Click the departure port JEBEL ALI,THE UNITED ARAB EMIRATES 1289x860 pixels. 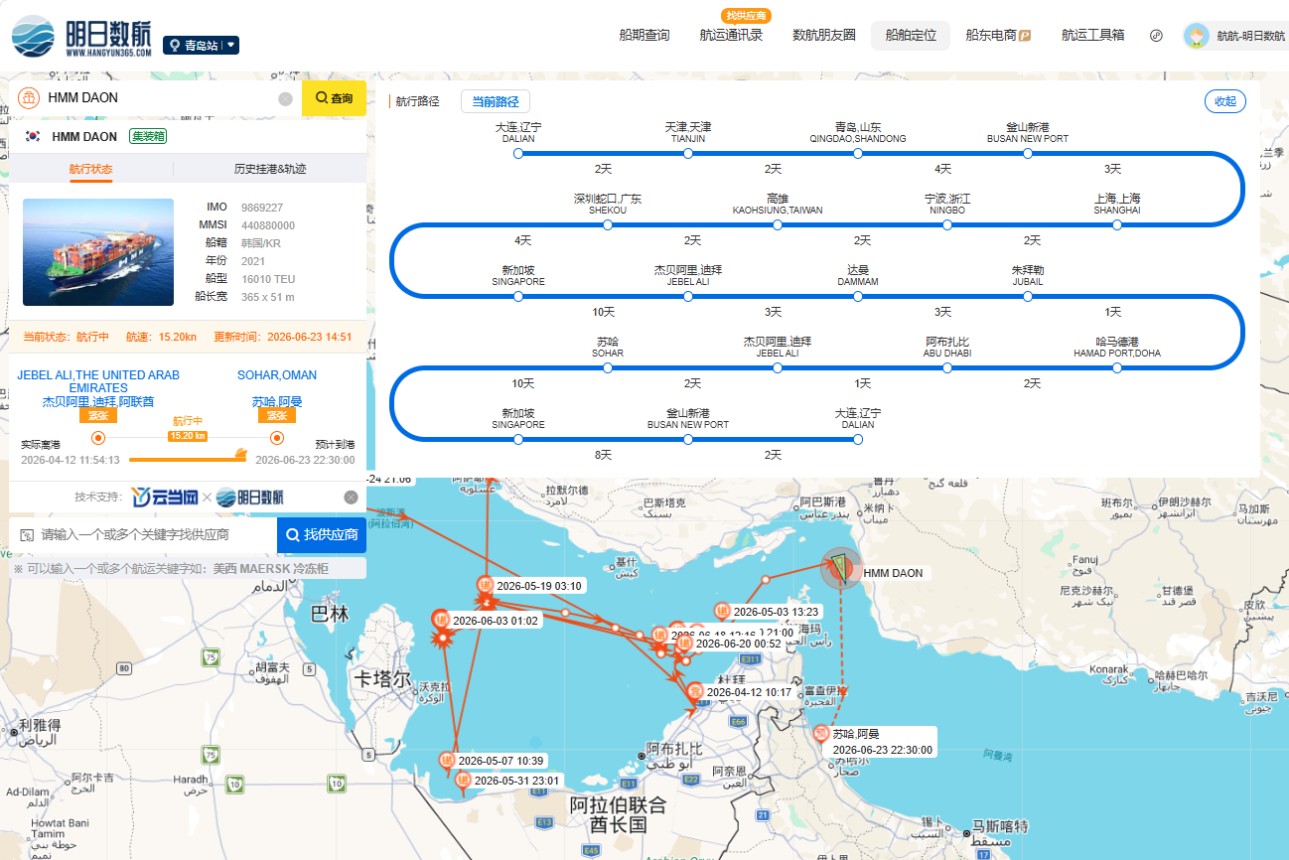(x=98, y=381)
